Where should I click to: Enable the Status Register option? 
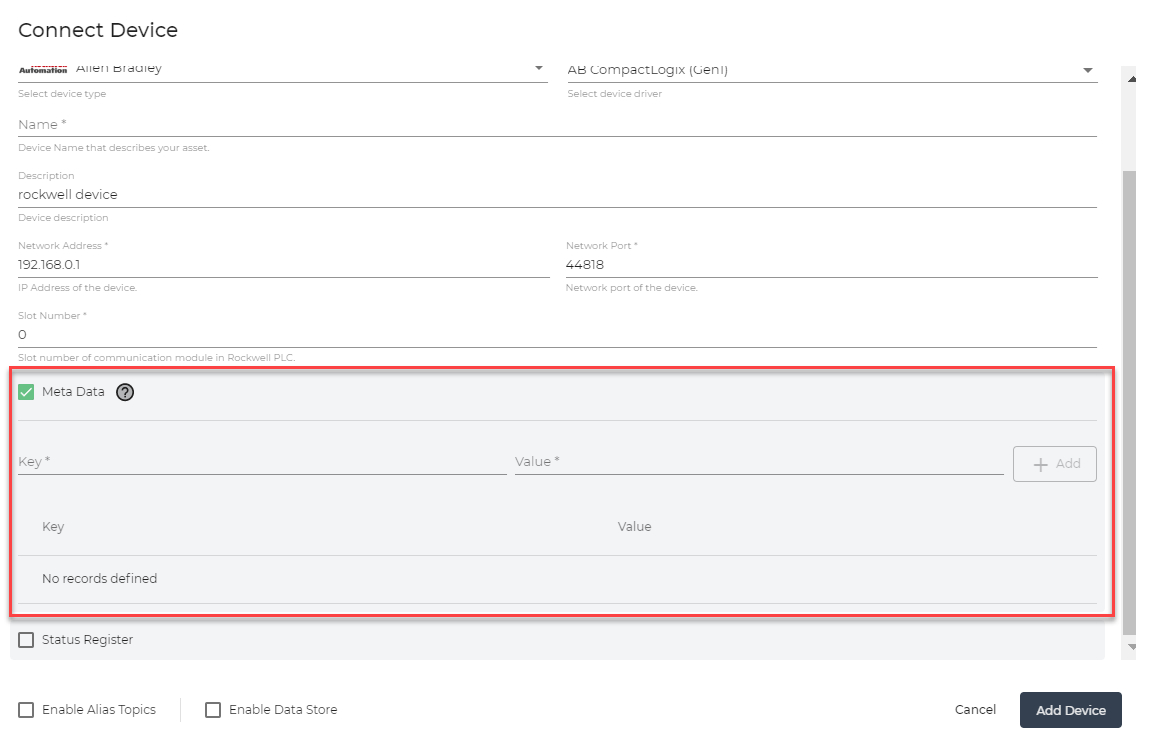point(25,640)
